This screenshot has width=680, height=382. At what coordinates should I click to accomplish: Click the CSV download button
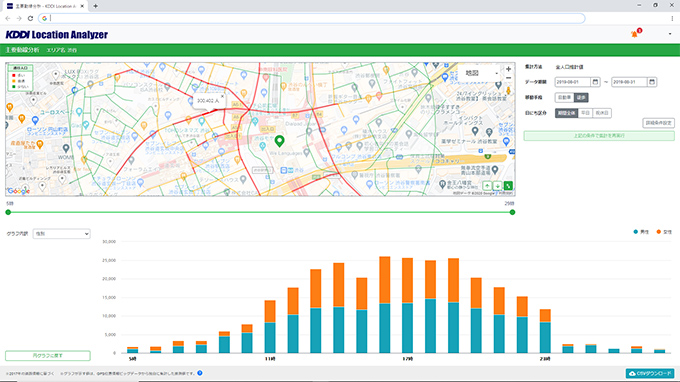point(650,373)
